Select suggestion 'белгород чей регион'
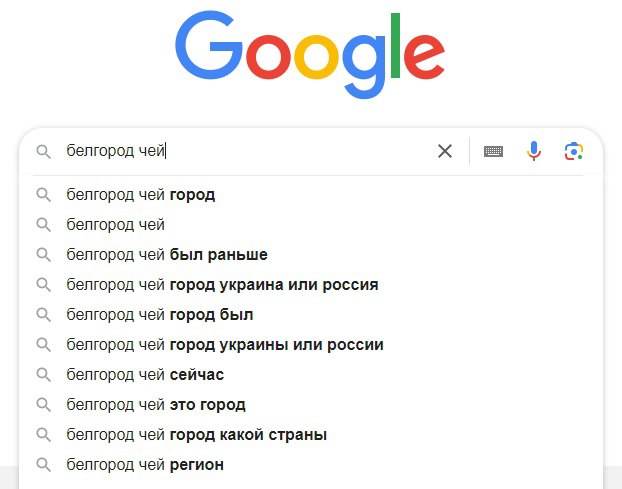 [x=145, y=465]
